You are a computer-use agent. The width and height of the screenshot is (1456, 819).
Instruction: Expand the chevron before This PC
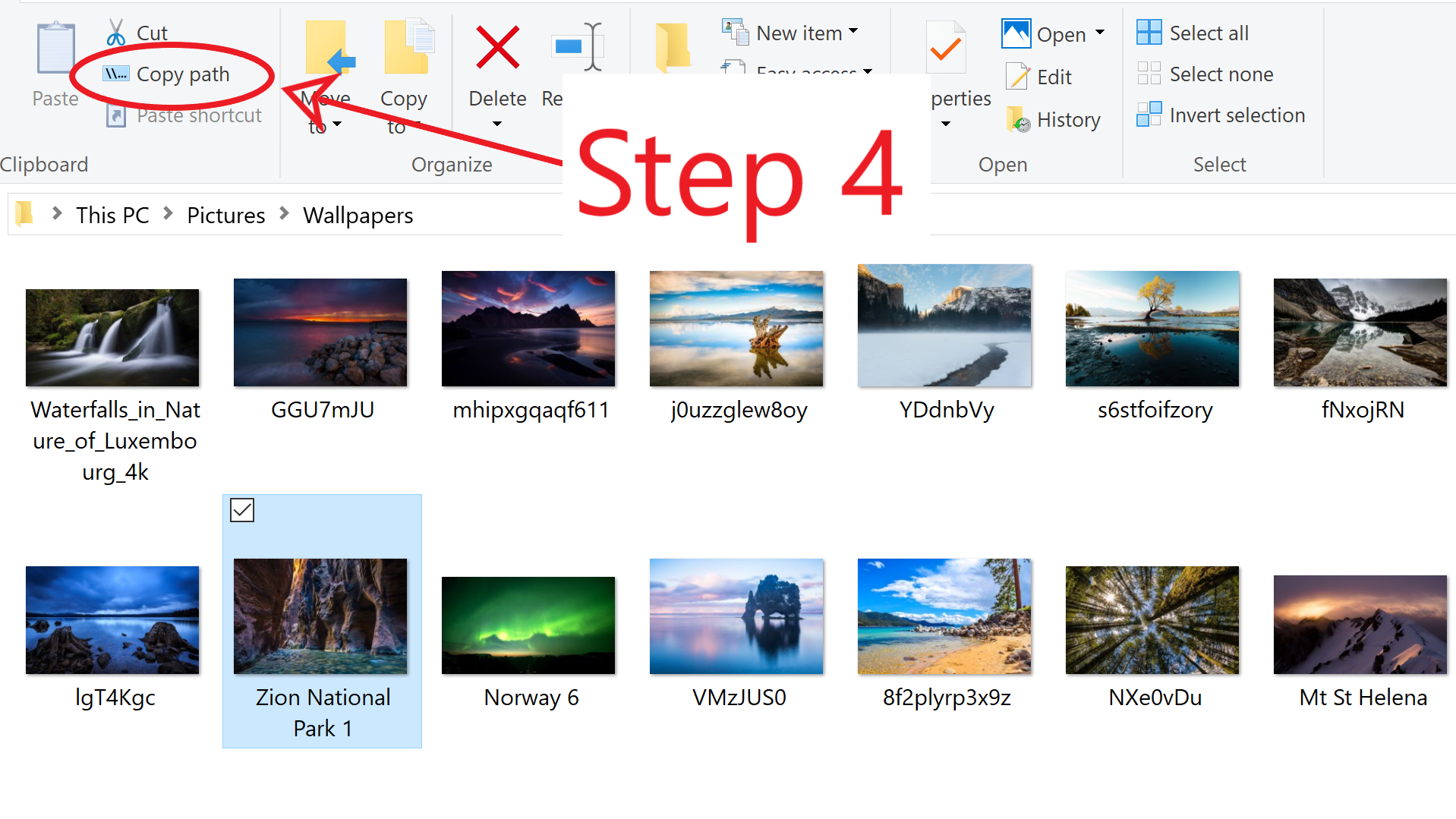coord(57,214)
